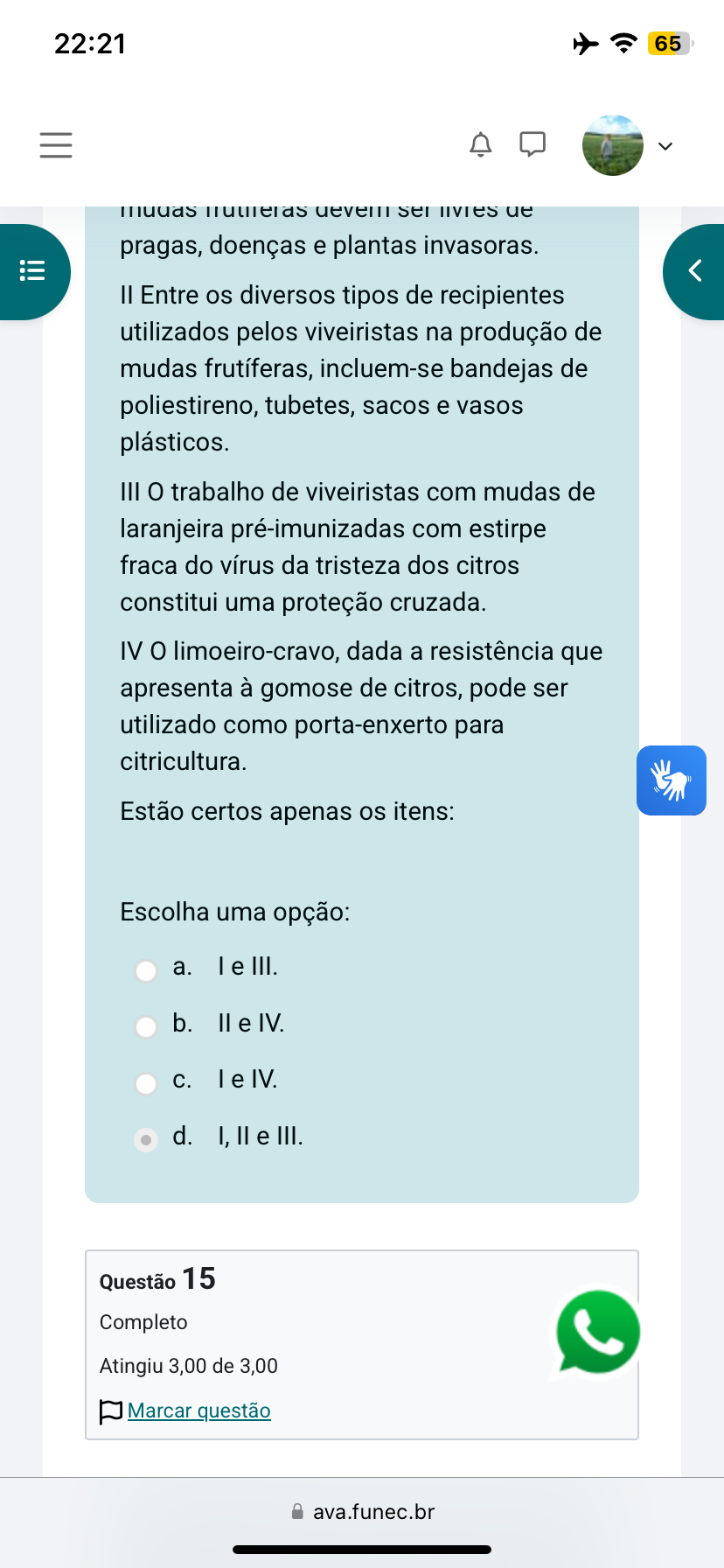Tap the lock icon in address bar

[x=297, y=1511]
